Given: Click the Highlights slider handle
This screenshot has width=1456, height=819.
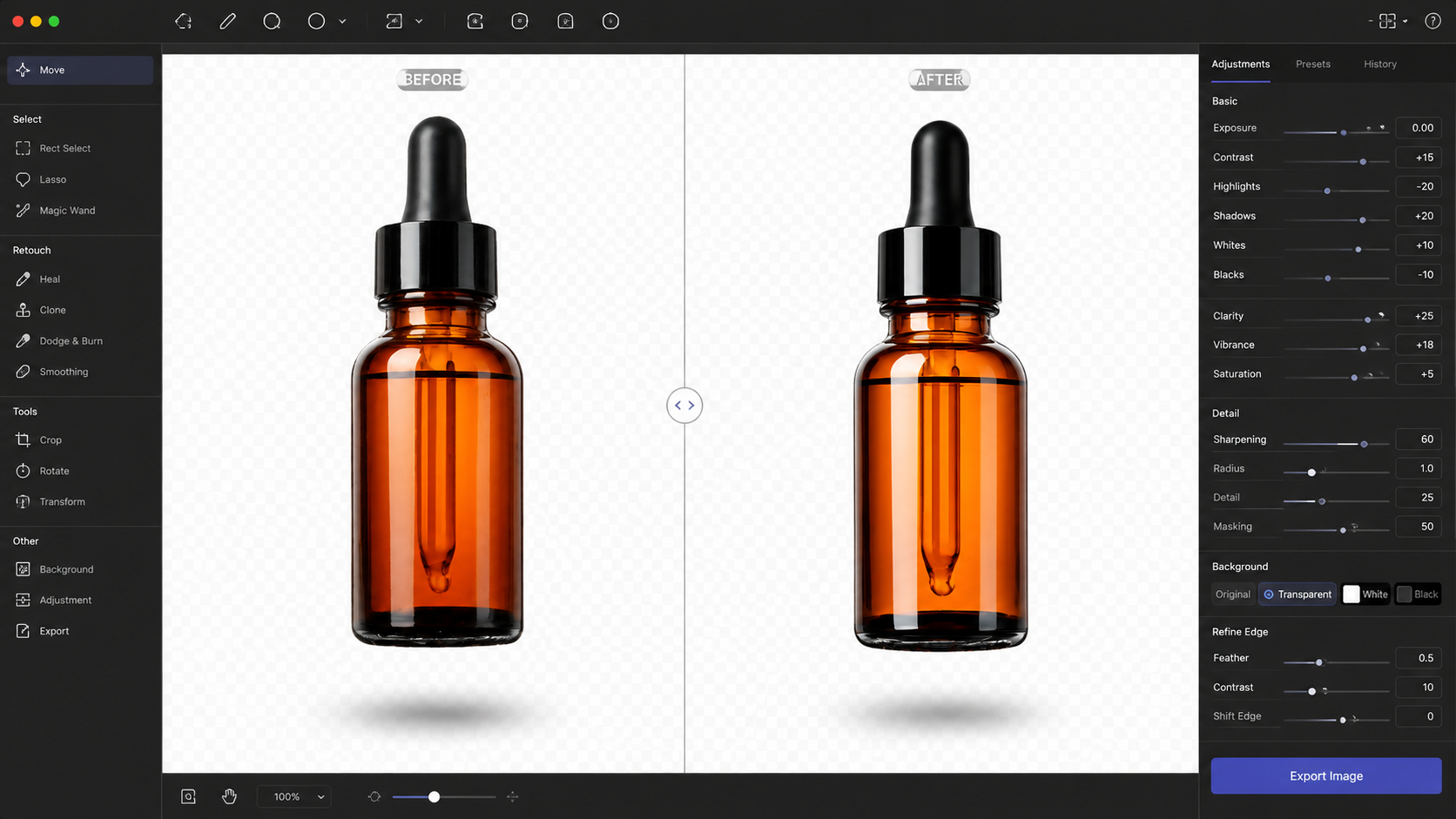Looking at the screenshot, I should click(x=1327, y=191).
